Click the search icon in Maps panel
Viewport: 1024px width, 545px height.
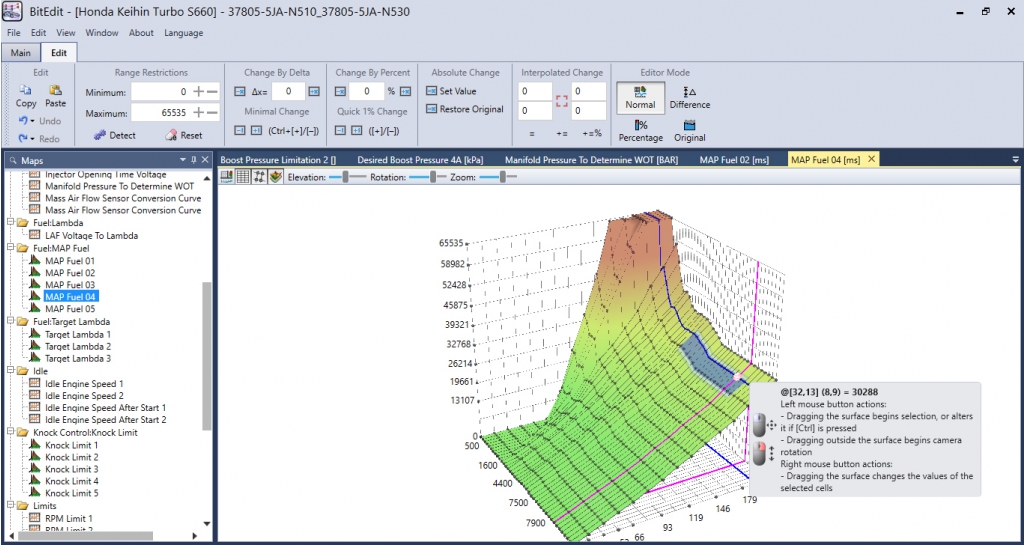click(x=13, y=160)
